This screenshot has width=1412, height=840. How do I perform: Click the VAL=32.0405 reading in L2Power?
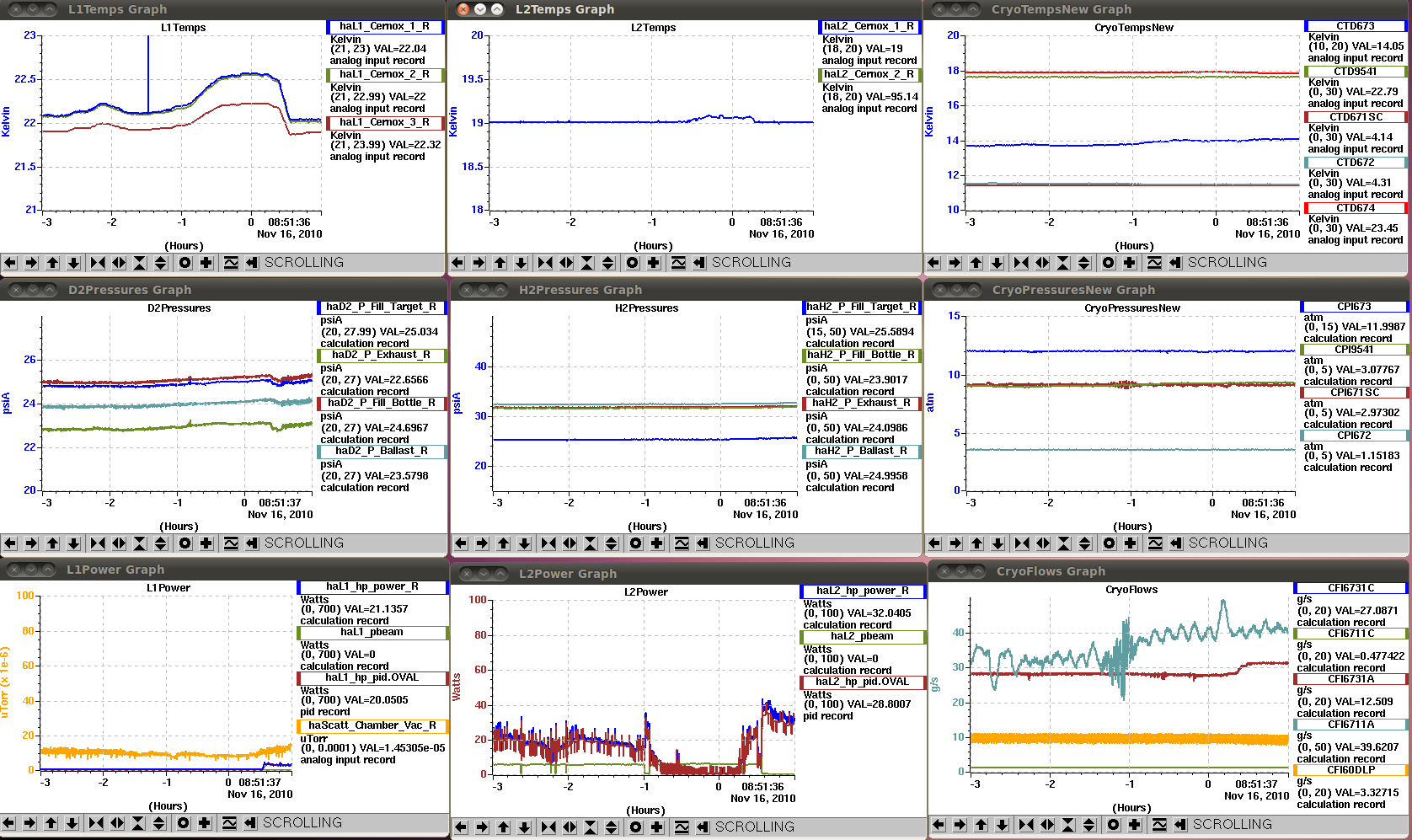click(879, 613)
